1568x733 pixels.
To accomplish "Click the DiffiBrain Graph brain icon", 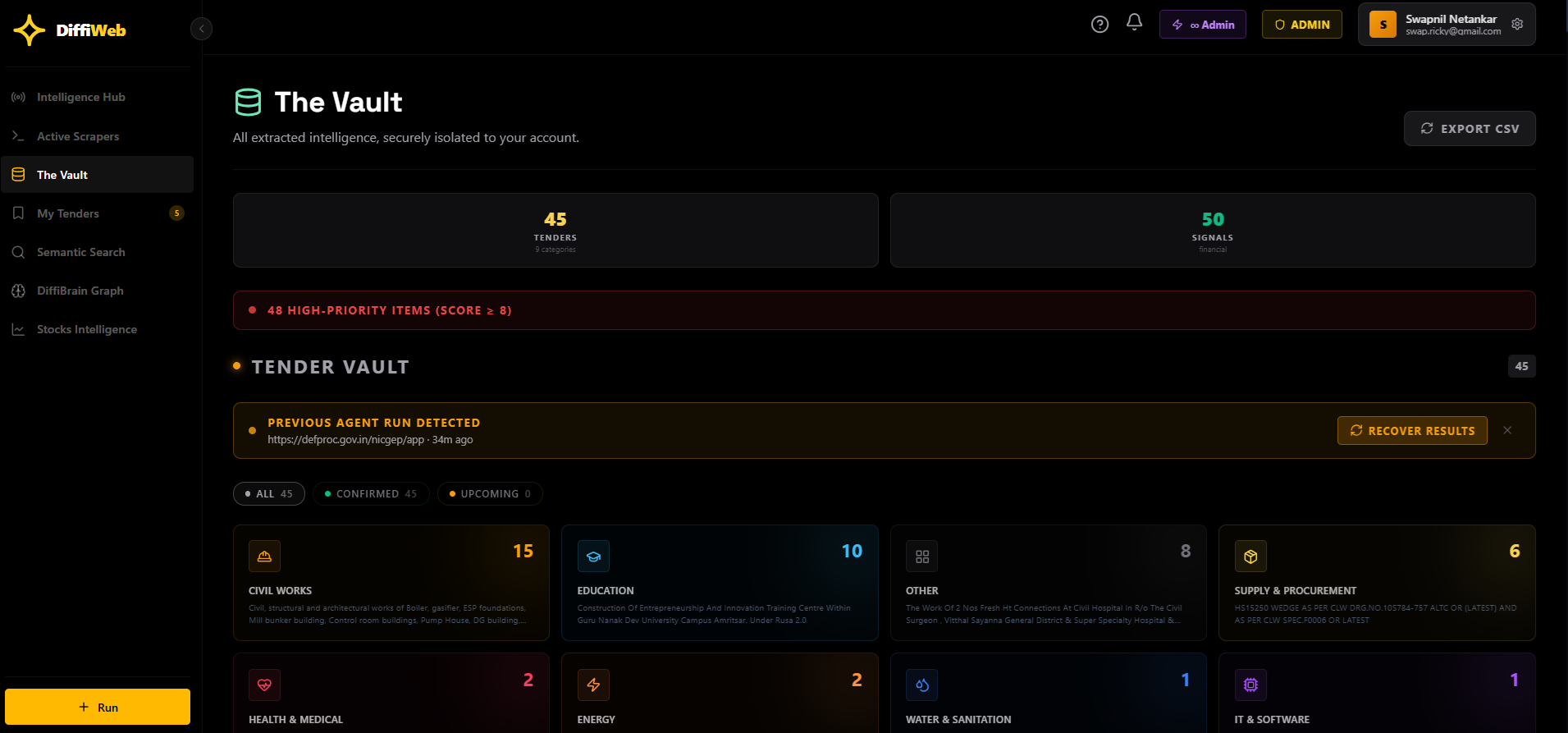I will [x=18, y=291].
